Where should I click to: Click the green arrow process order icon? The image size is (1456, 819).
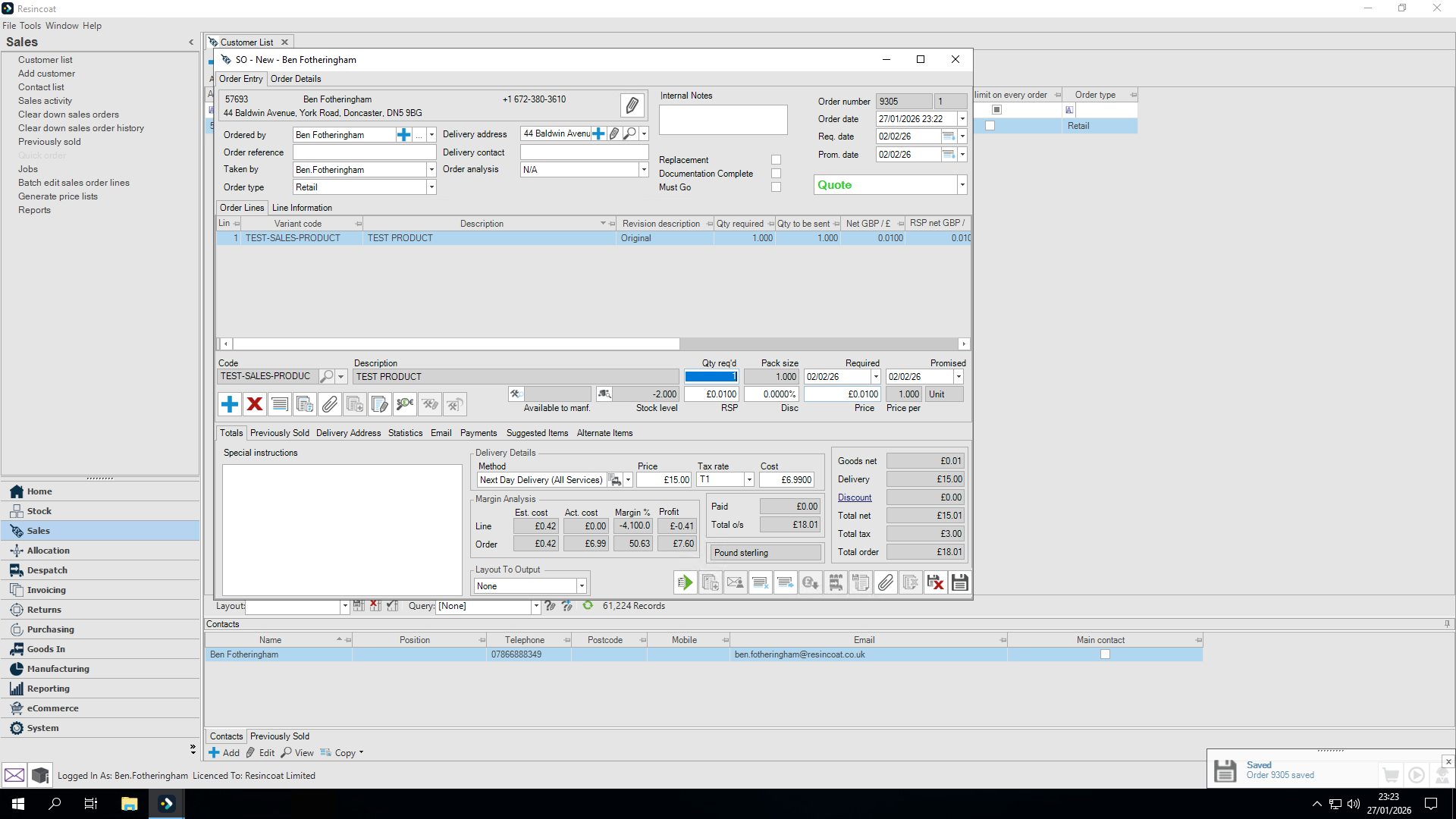[x=685, y=582]
